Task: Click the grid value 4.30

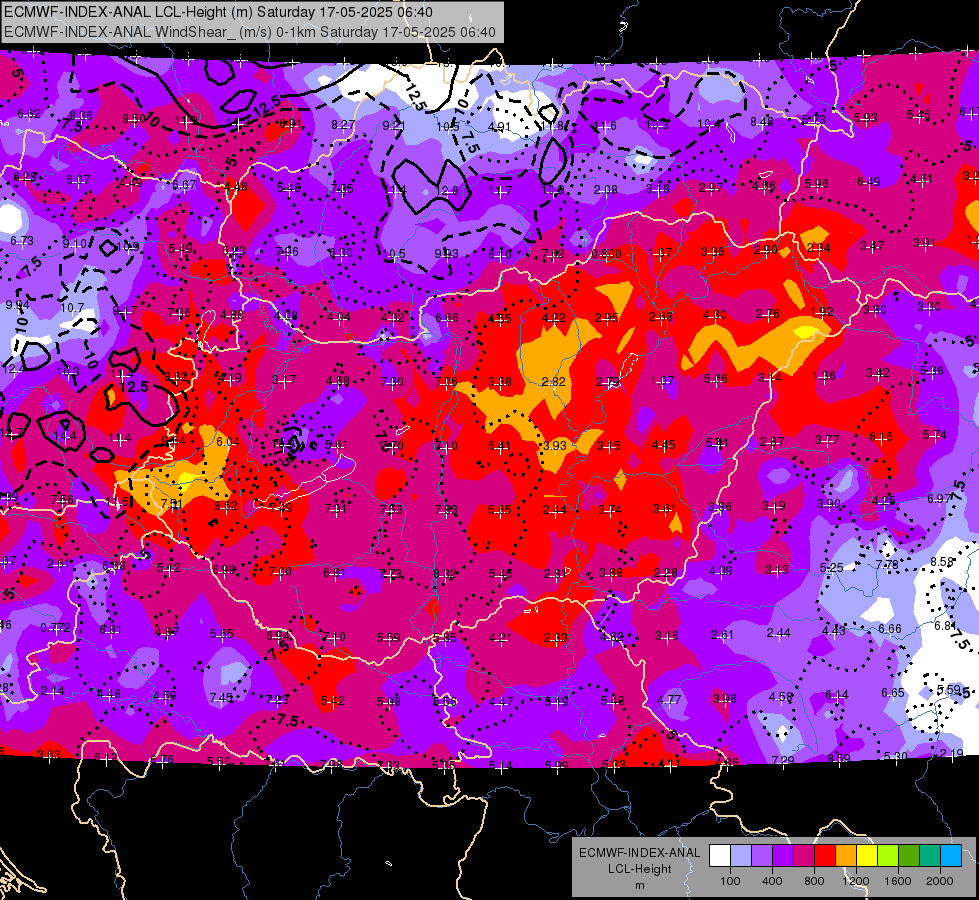Action: point(714,315)
